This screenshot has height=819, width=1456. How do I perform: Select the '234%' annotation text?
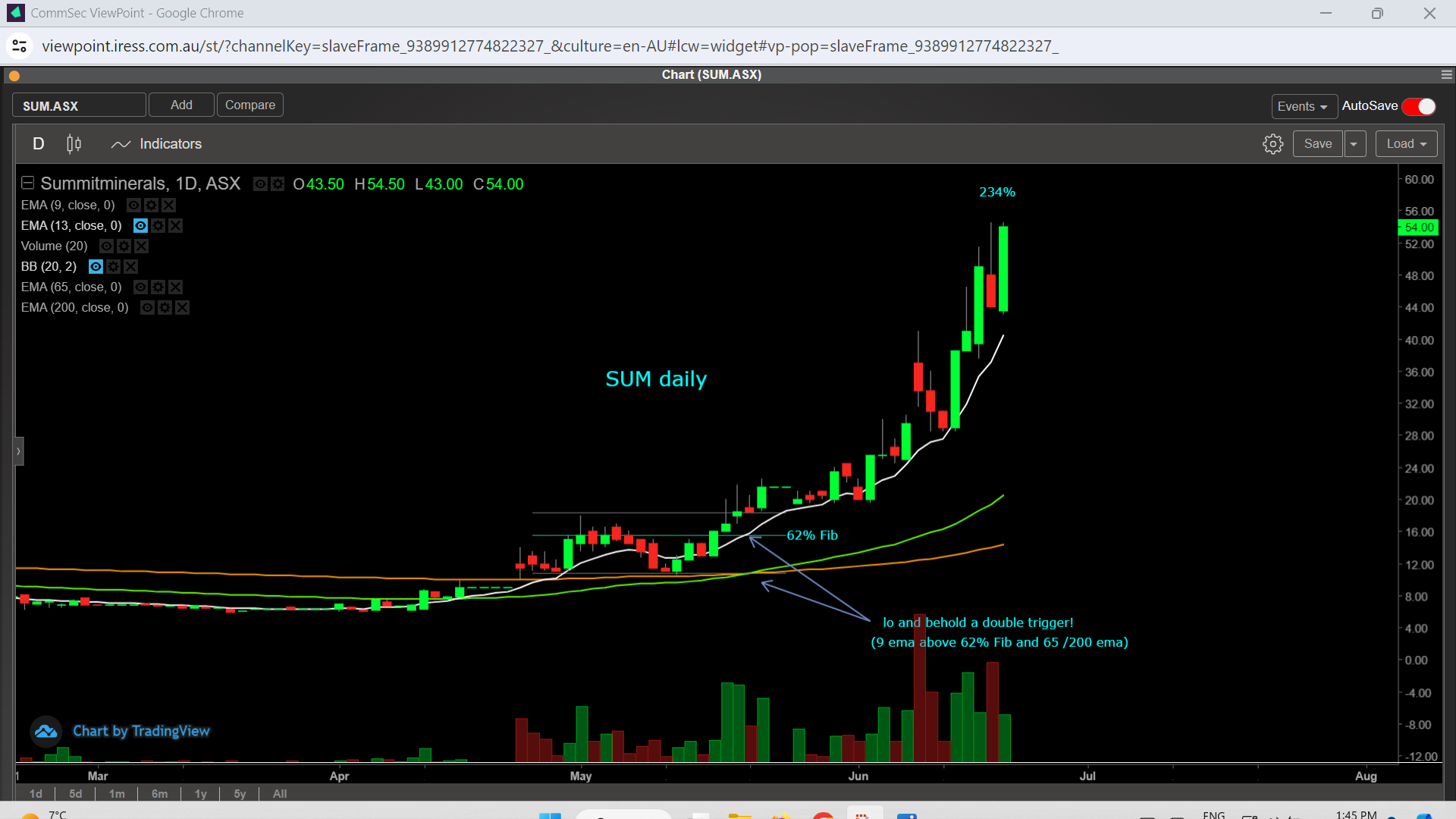click(997, 193)
